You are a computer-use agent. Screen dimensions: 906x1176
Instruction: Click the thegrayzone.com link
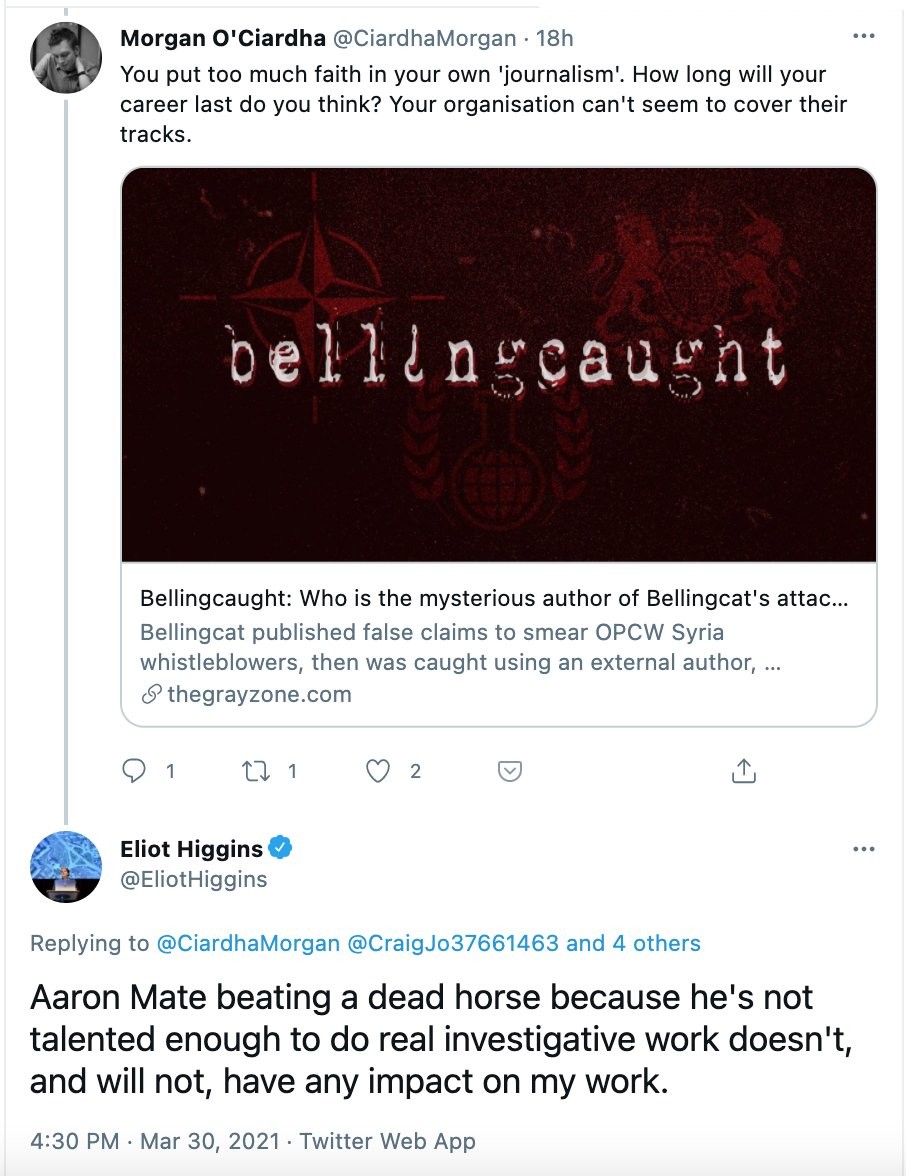[259, 694]
